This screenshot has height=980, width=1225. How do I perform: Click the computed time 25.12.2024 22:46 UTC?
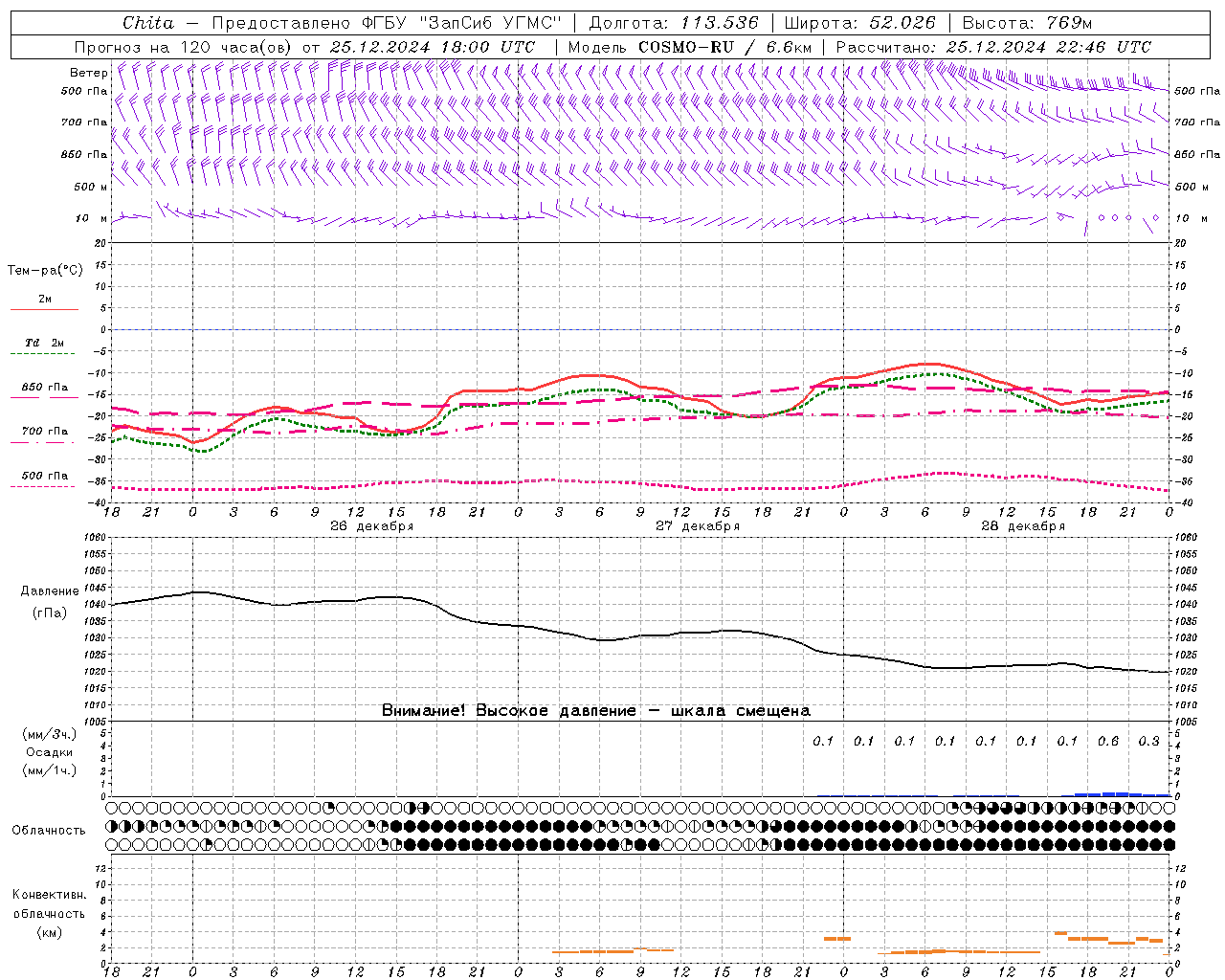pos(1048,47)
